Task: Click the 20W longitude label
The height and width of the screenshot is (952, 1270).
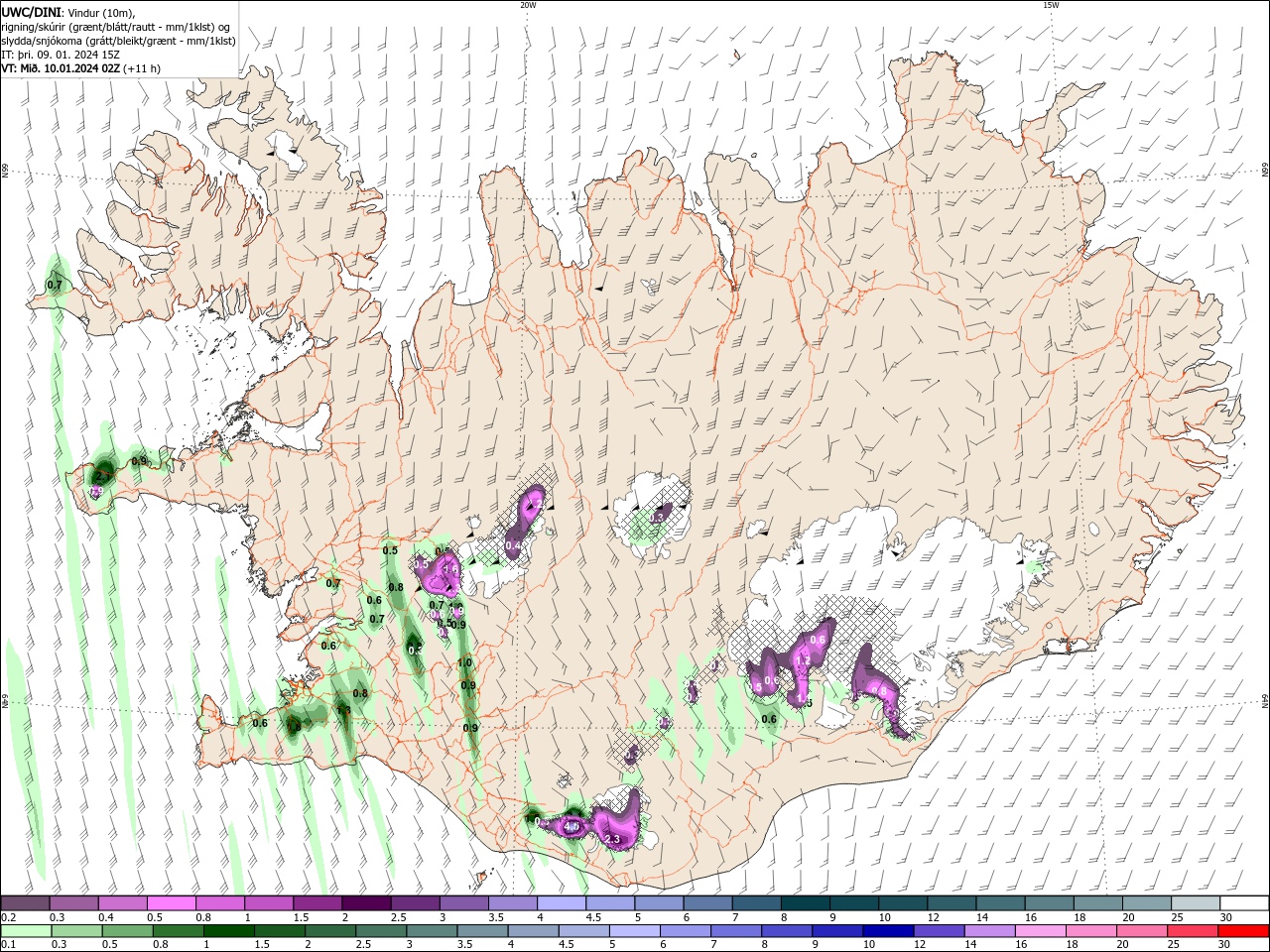Action: [x=528, y=5]
